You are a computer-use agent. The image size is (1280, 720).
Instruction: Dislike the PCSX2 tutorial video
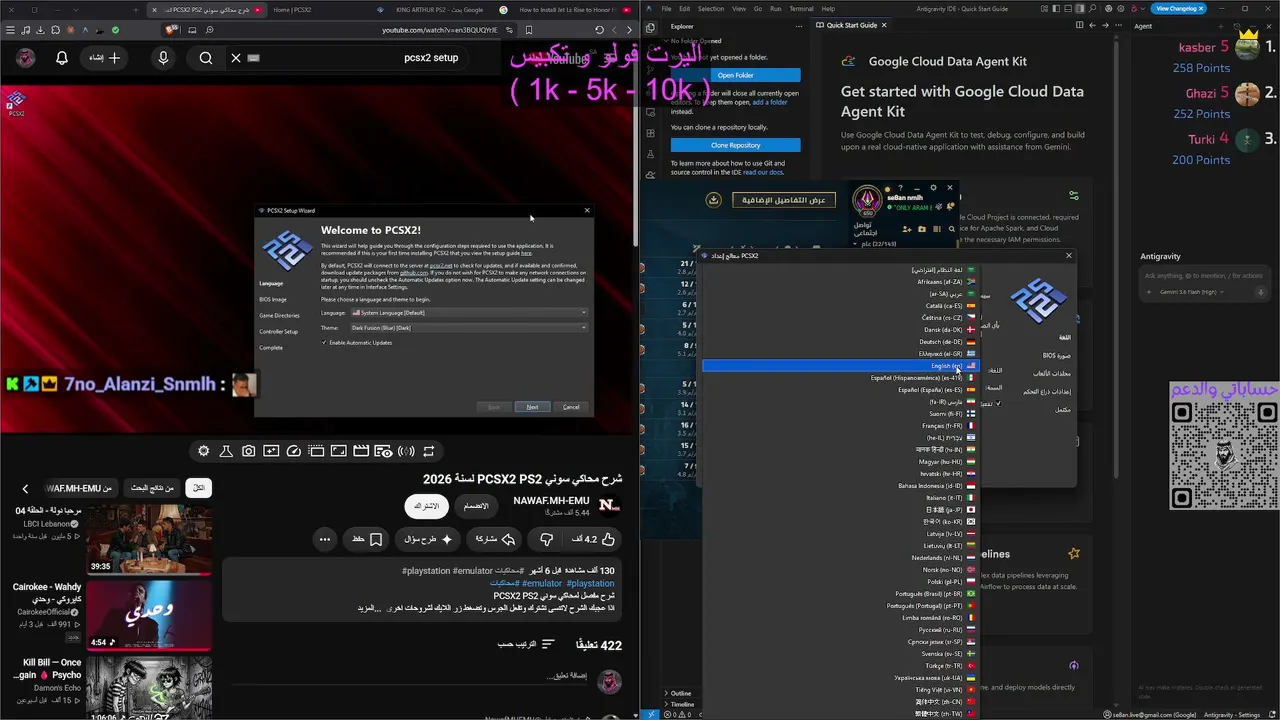[x=546, y=539]
